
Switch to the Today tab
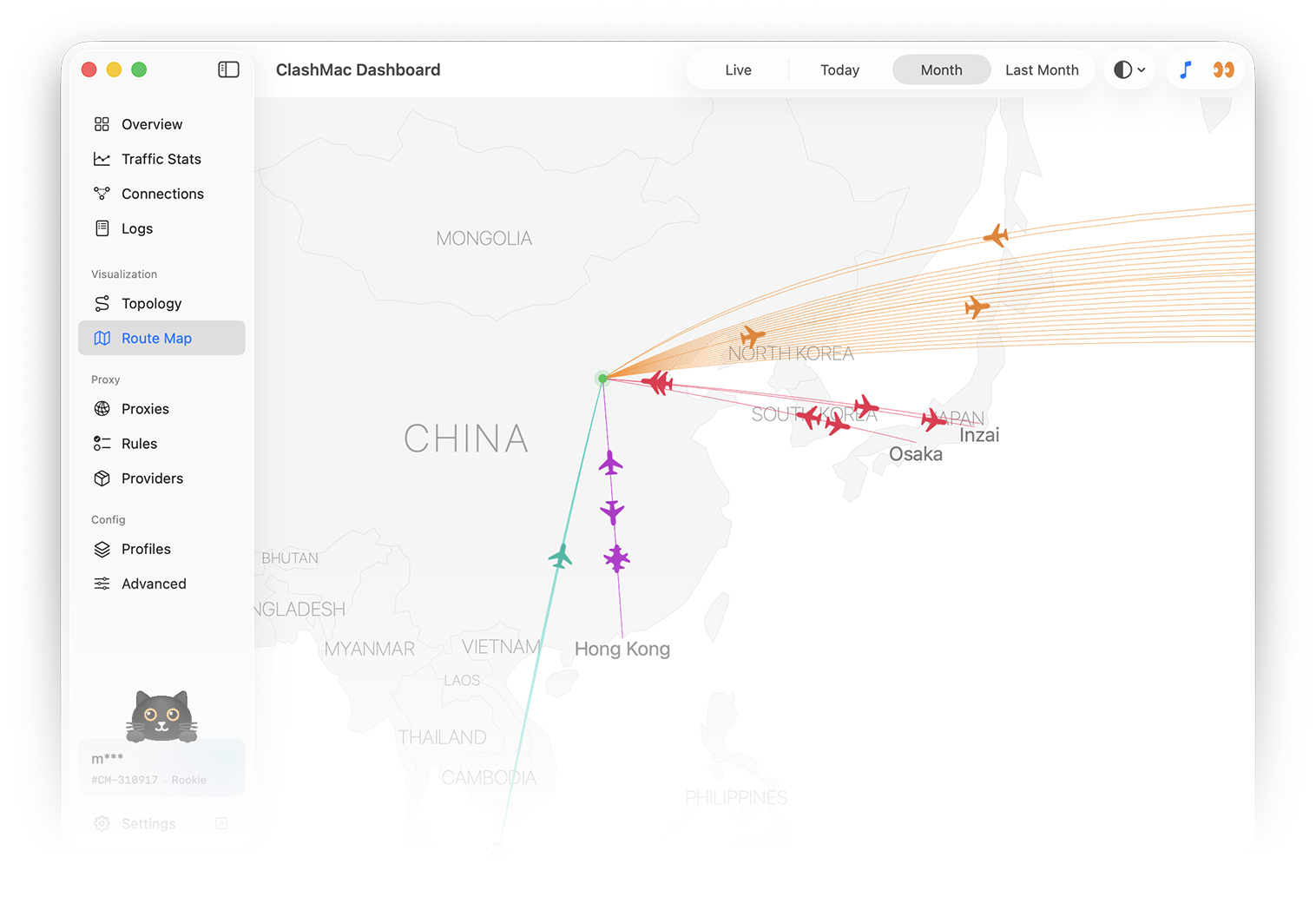(x=839, y=69)
